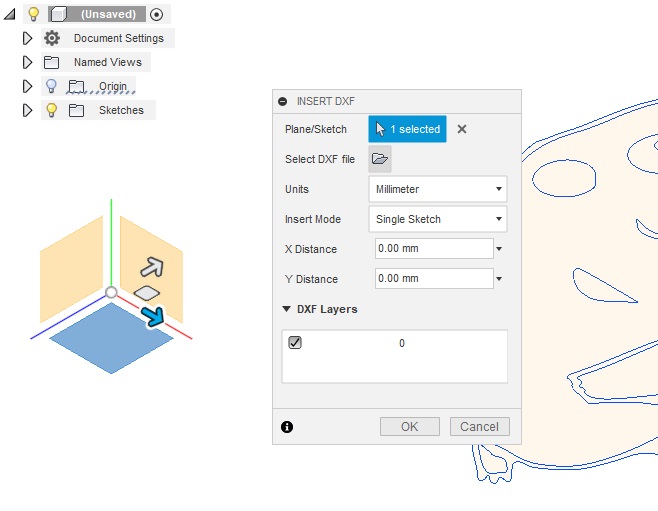The height and width of the screenshot is (511, 658).
Task: Select Sketches in browser tree
Action: pos(121,110)
